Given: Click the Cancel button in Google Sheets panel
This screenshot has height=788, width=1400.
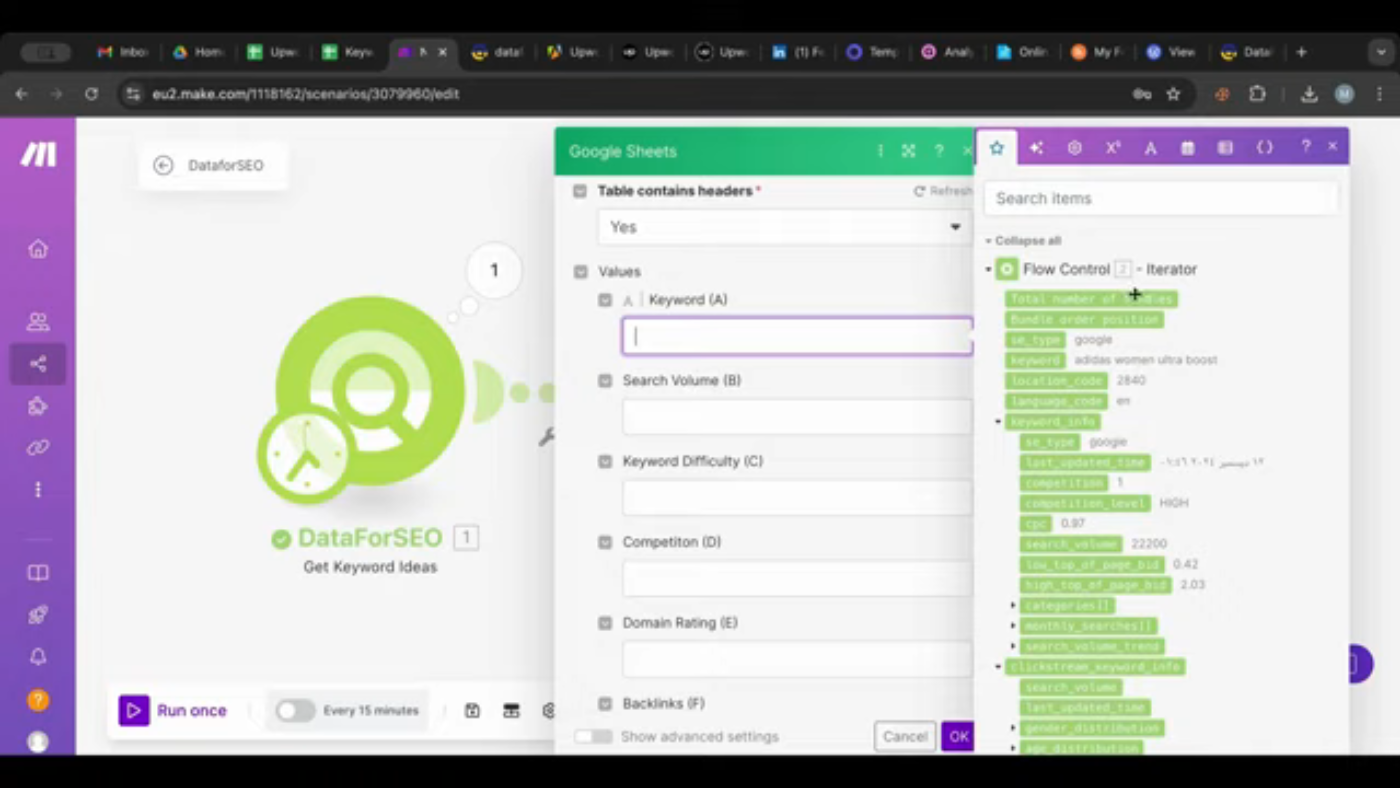Looking at the screenshot, I should 905,736.
